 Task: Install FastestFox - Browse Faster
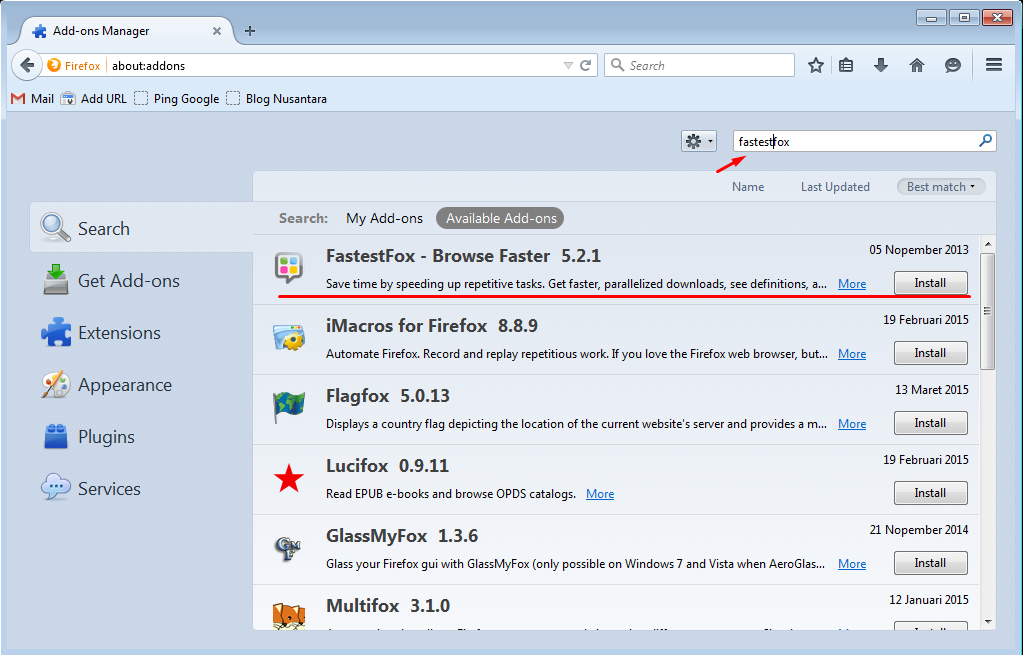930,283
